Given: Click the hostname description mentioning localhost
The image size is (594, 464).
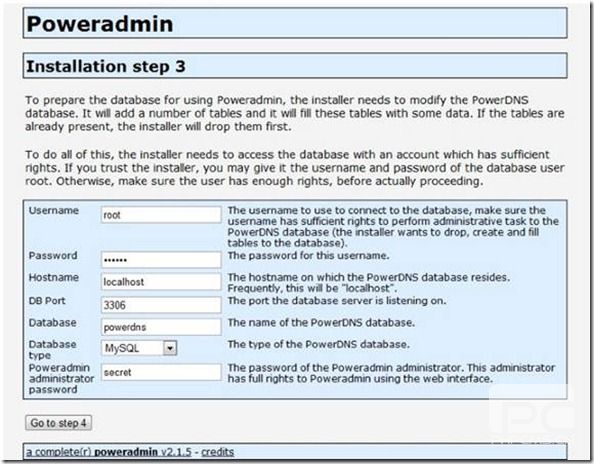Looking at the screenshot, I should (x=369, y=283).
